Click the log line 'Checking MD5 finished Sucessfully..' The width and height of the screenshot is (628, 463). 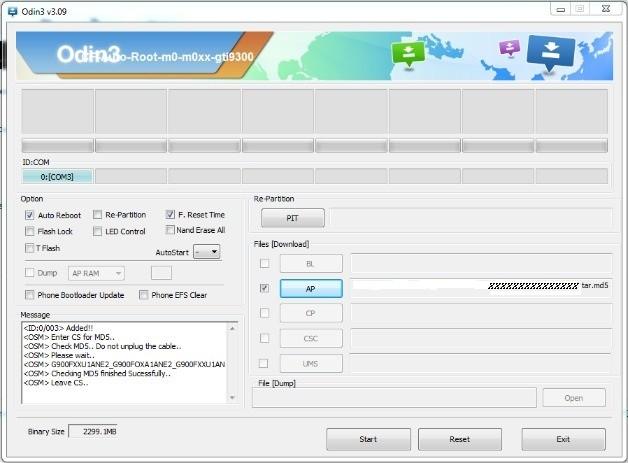pyautogui.click(x=97, y=373)
